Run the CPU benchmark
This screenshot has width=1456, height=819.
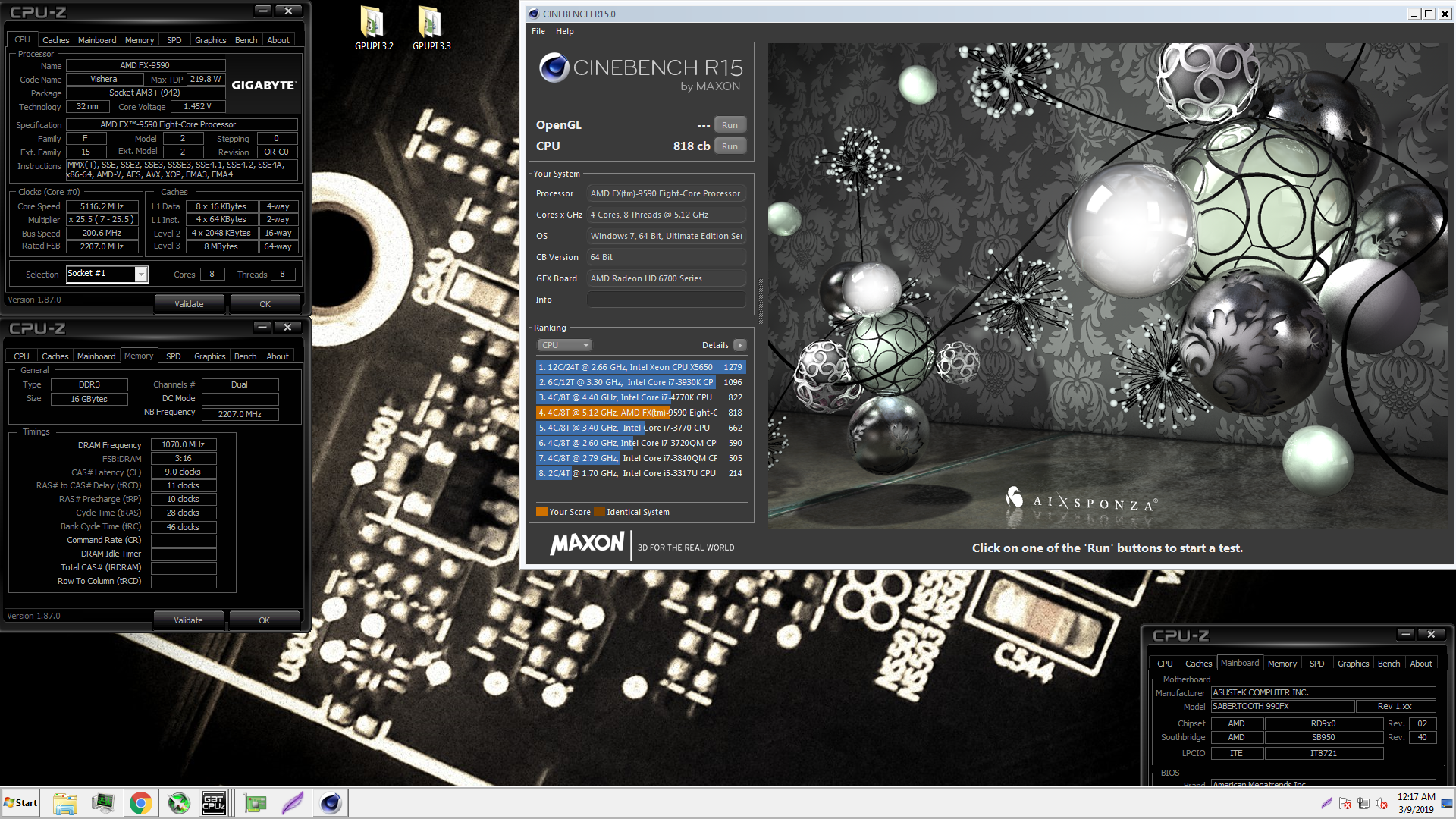[x=730, y=146]
